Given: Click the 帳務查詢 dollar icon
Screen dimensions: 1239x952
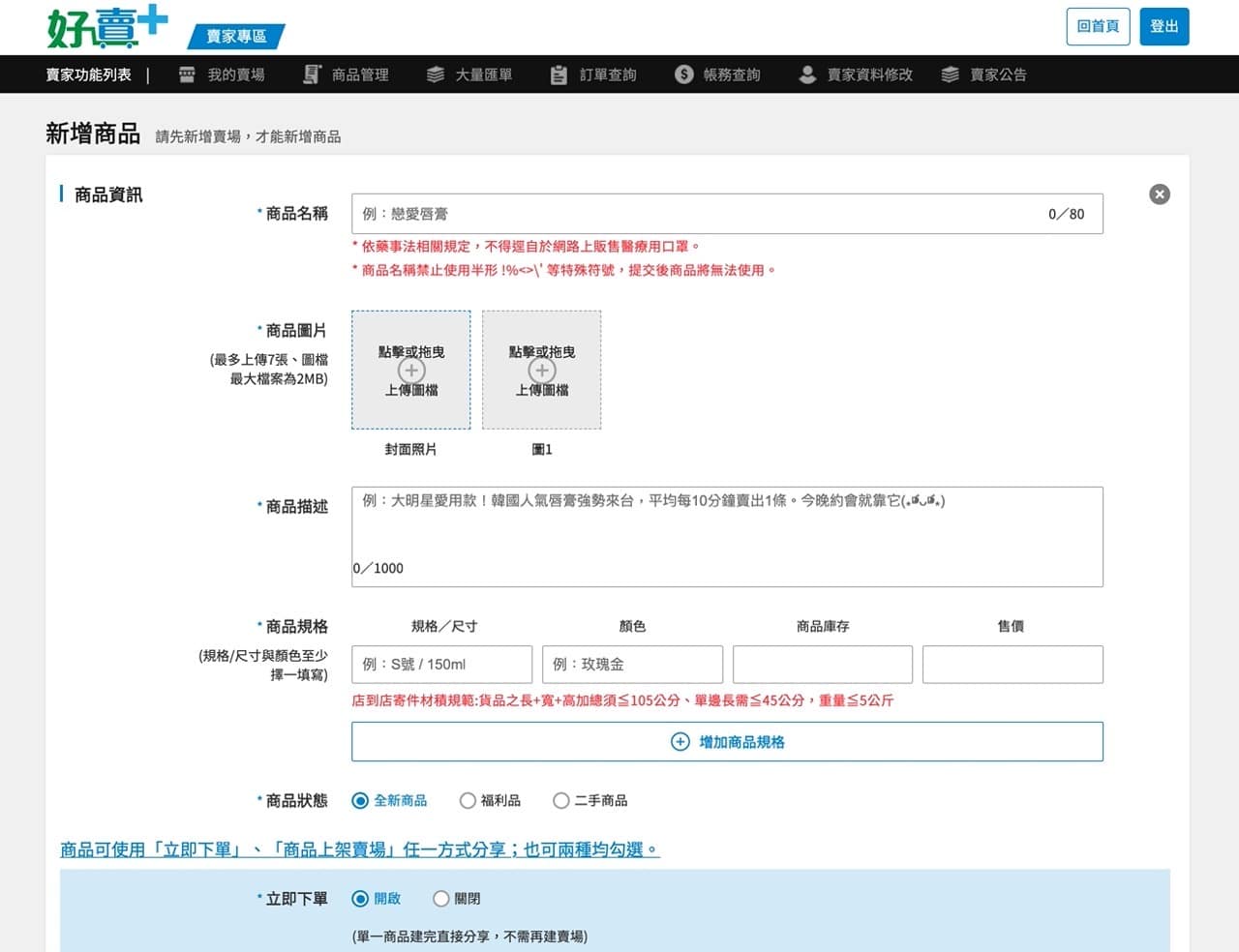Looking at the screenshot, I should 684,74.
